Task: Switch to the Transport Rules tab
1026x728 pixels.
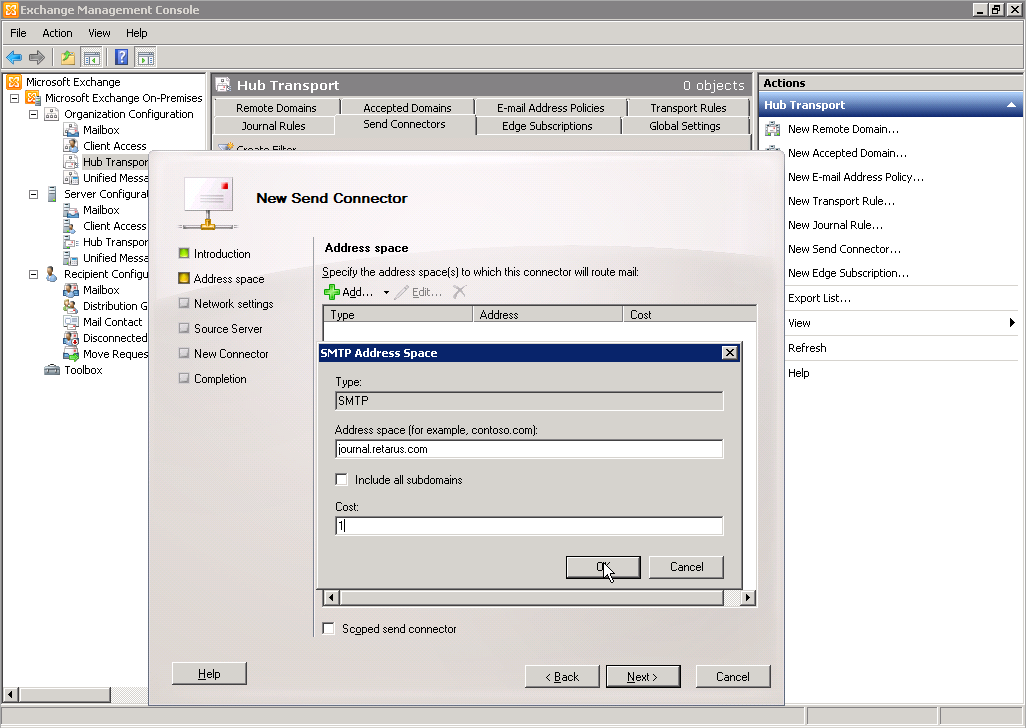Action: click(688, 108)
